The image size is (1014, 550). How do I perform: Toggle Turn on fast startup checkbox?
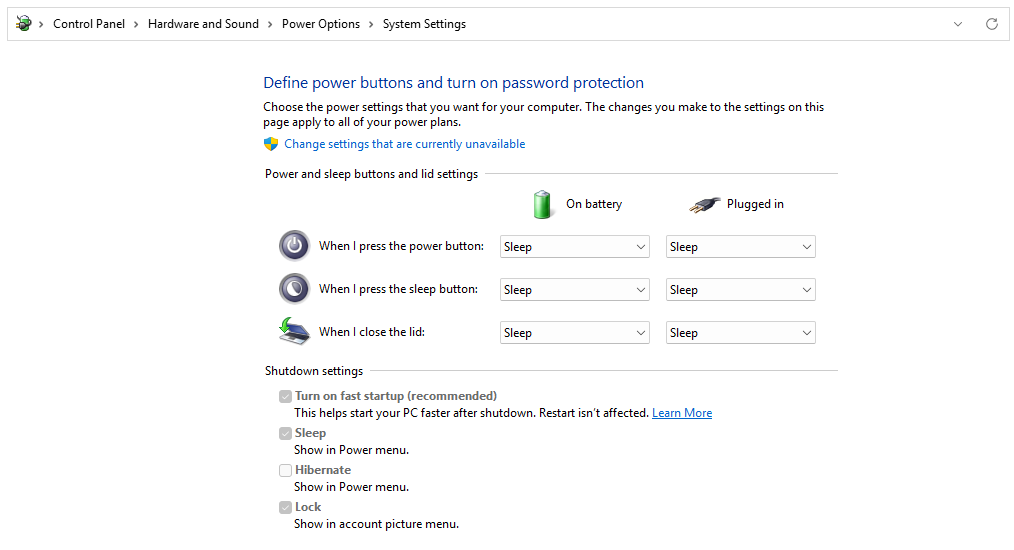(285, 396)
